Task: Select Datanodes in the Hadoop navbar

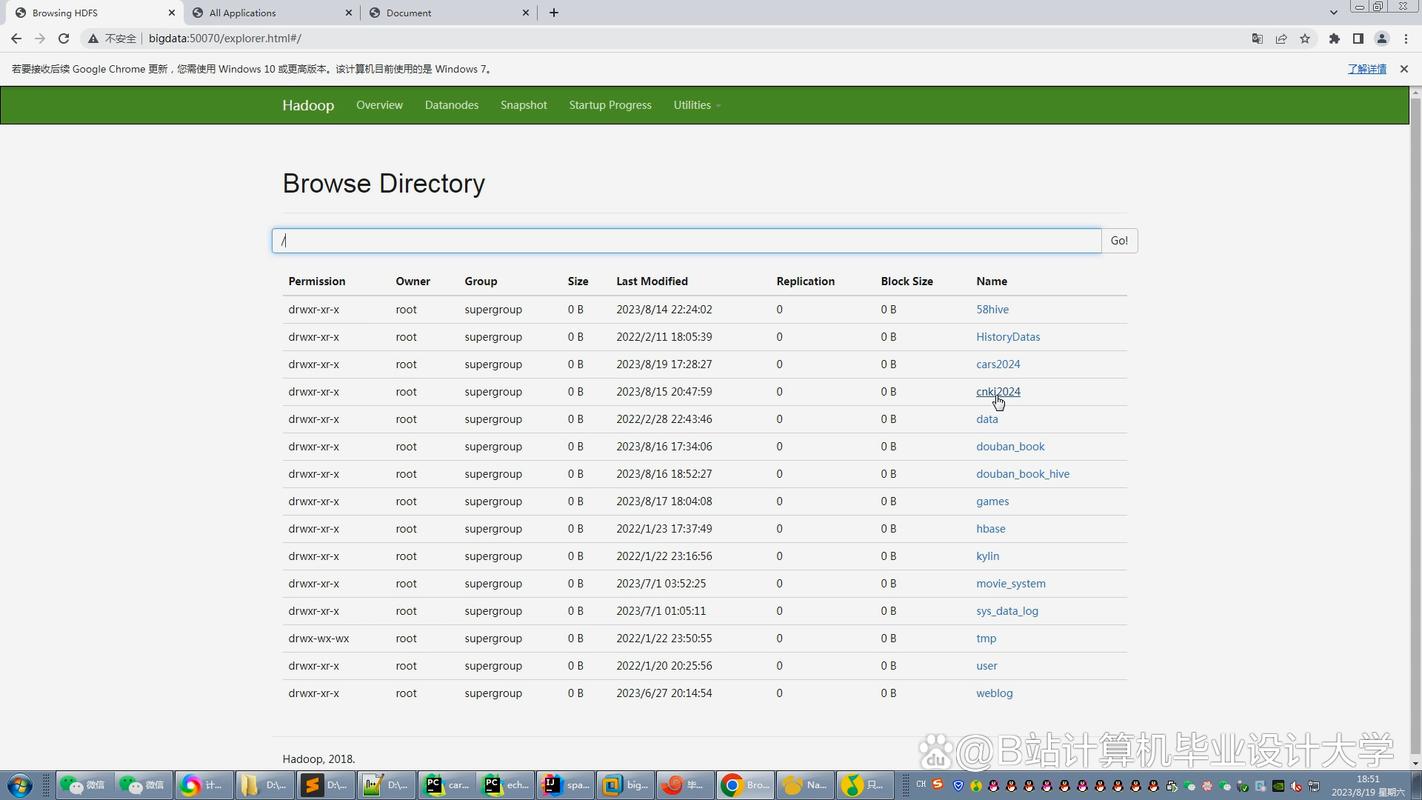Action: coord(451,104)
